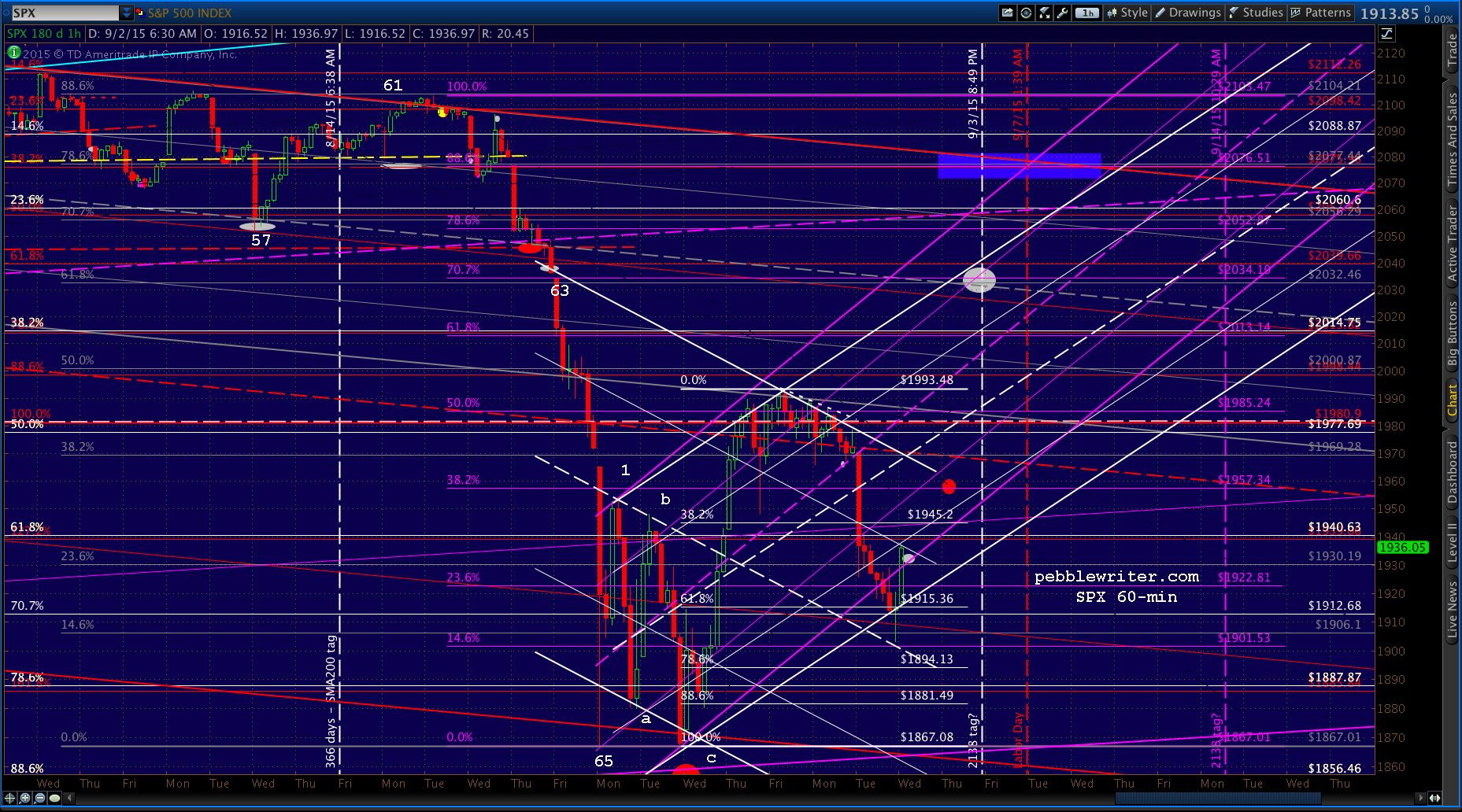Viewport: 1462px width, 812px height.
Task: Click the zoom out magnifier icon
Action: (39, 798)
